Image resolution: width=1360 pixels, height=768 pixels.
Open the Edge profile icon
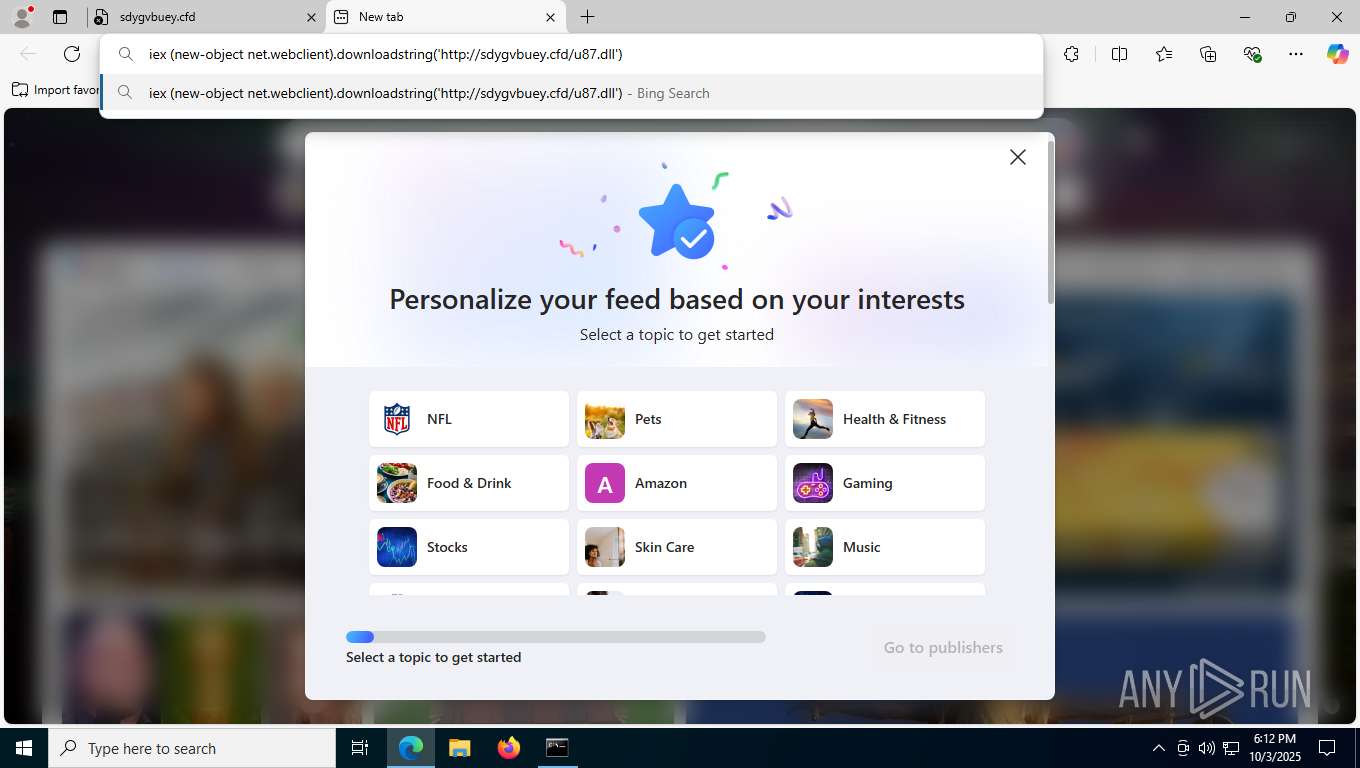click(x=22, y=17)
